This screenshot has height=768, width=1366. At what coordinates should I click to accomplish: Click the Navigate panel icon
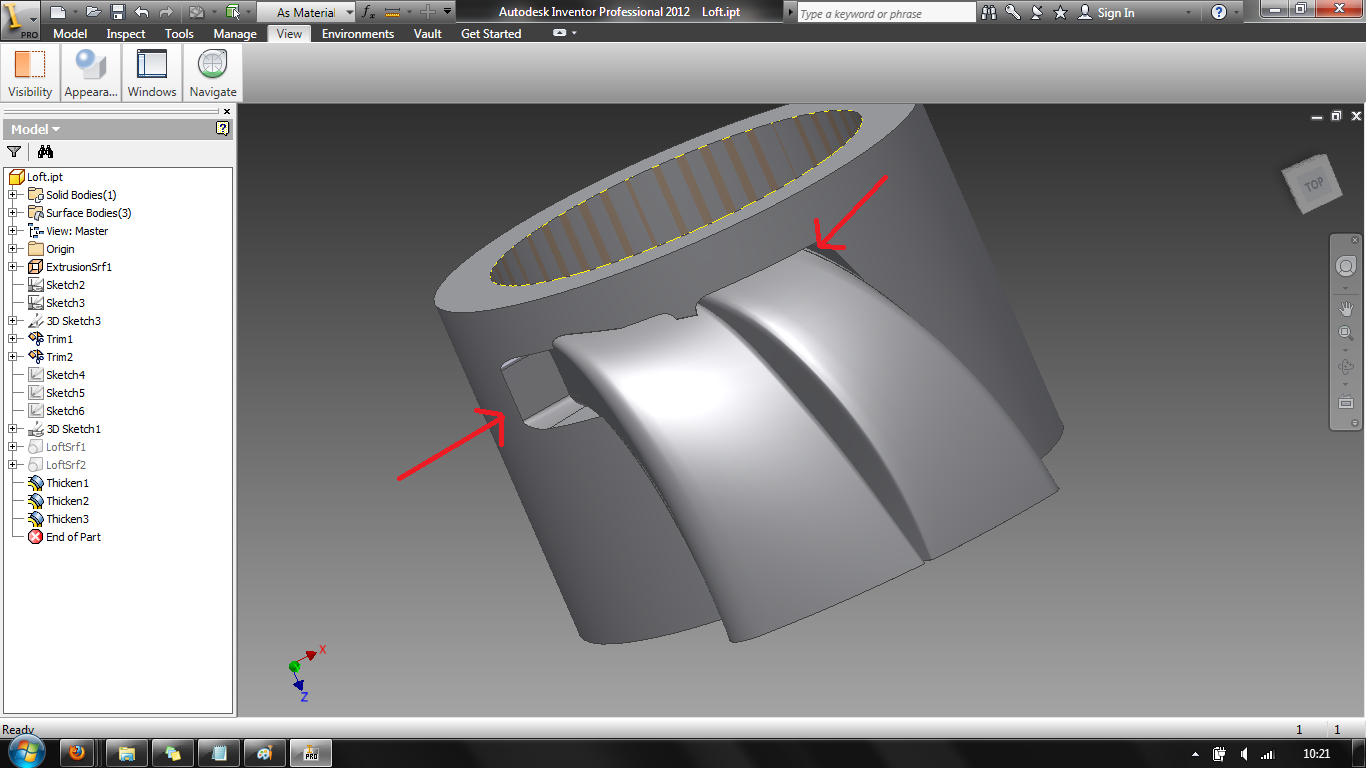212,73
